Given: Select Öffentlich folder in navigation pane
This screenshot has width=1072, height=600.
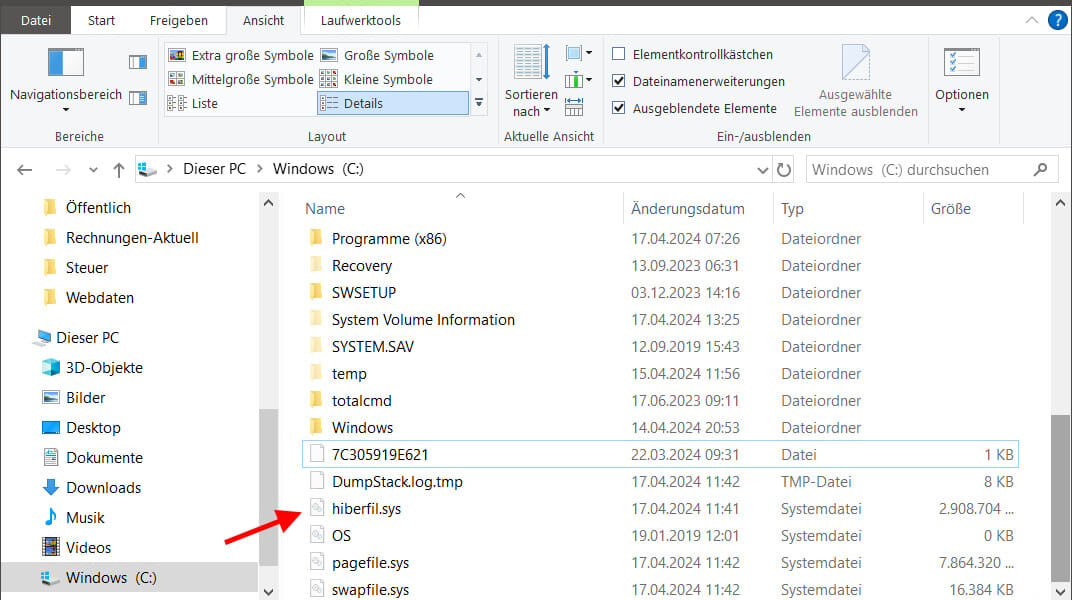Looking at the screenshot, I should click(x=98, y=208).
